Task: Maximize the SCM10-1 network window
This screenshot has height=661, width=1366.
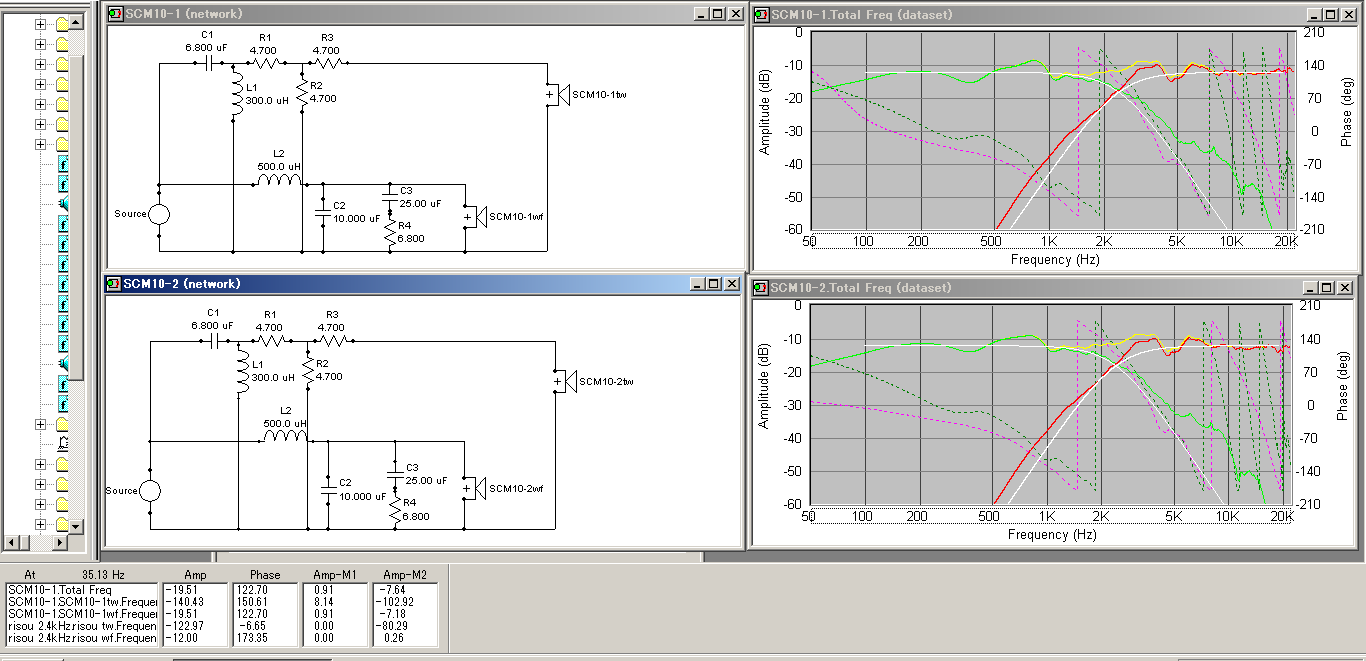Action: pyautogui.click(x=718, y=14)
